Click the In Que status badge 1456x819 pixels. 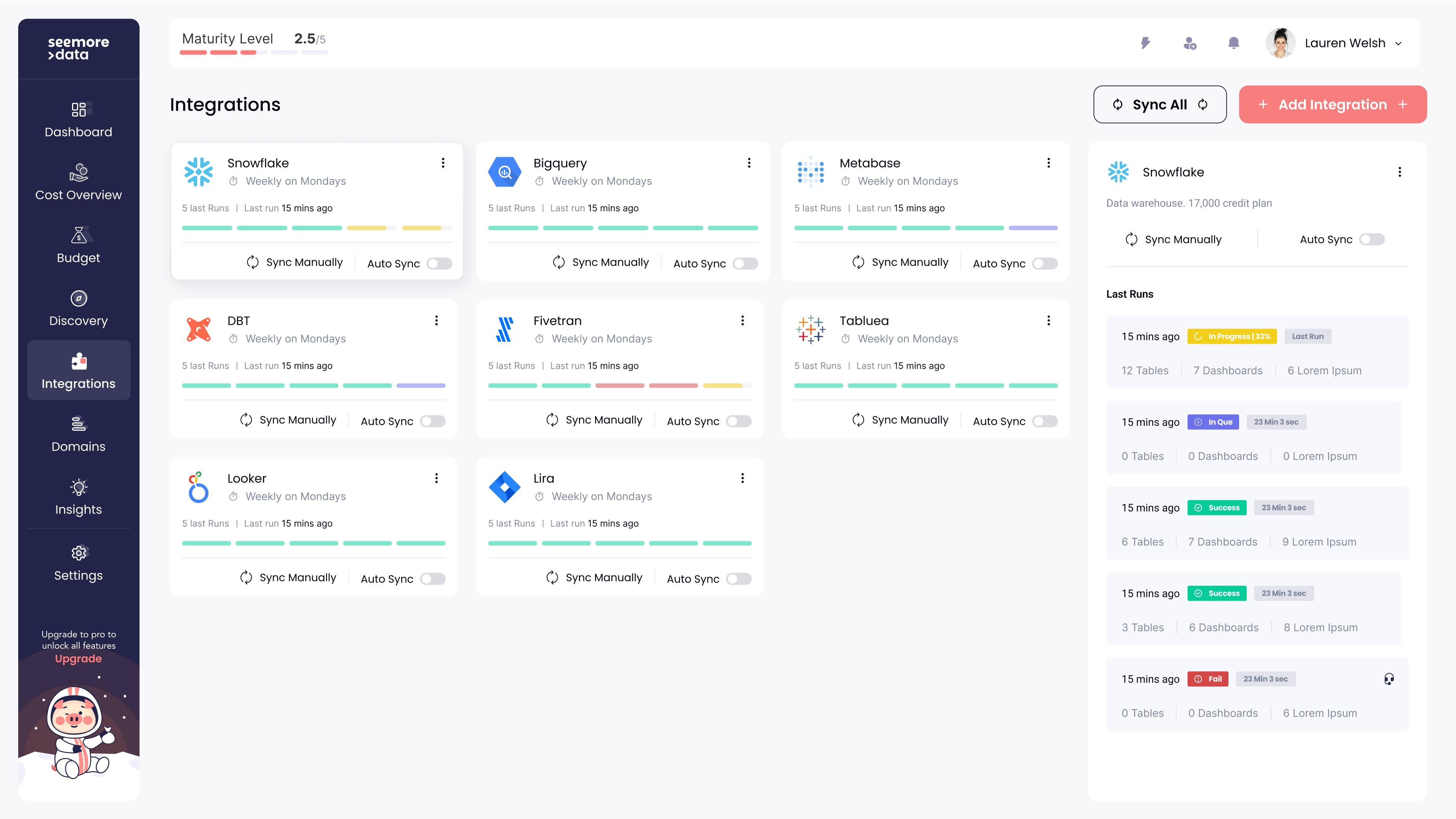click(x=1213, y=422)
